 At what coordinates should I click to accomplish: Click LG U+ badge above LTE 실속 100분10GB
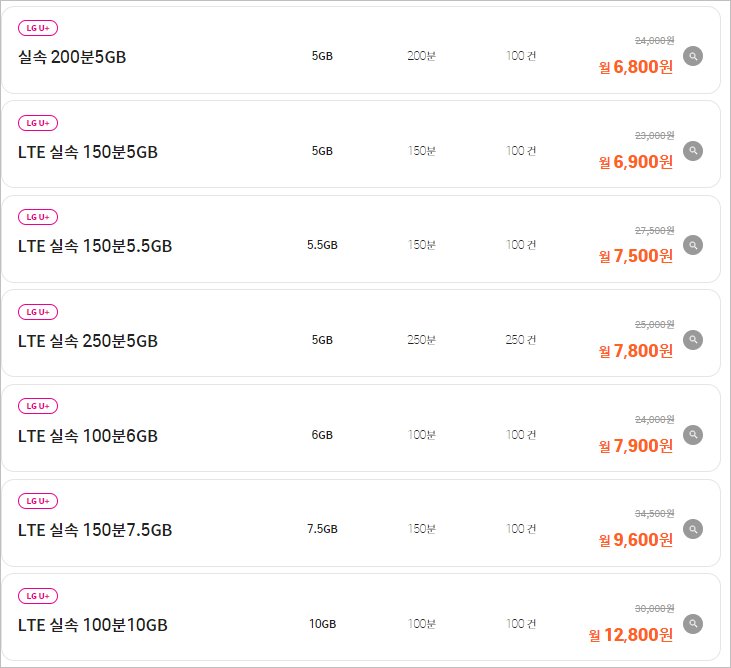(38, 596)
